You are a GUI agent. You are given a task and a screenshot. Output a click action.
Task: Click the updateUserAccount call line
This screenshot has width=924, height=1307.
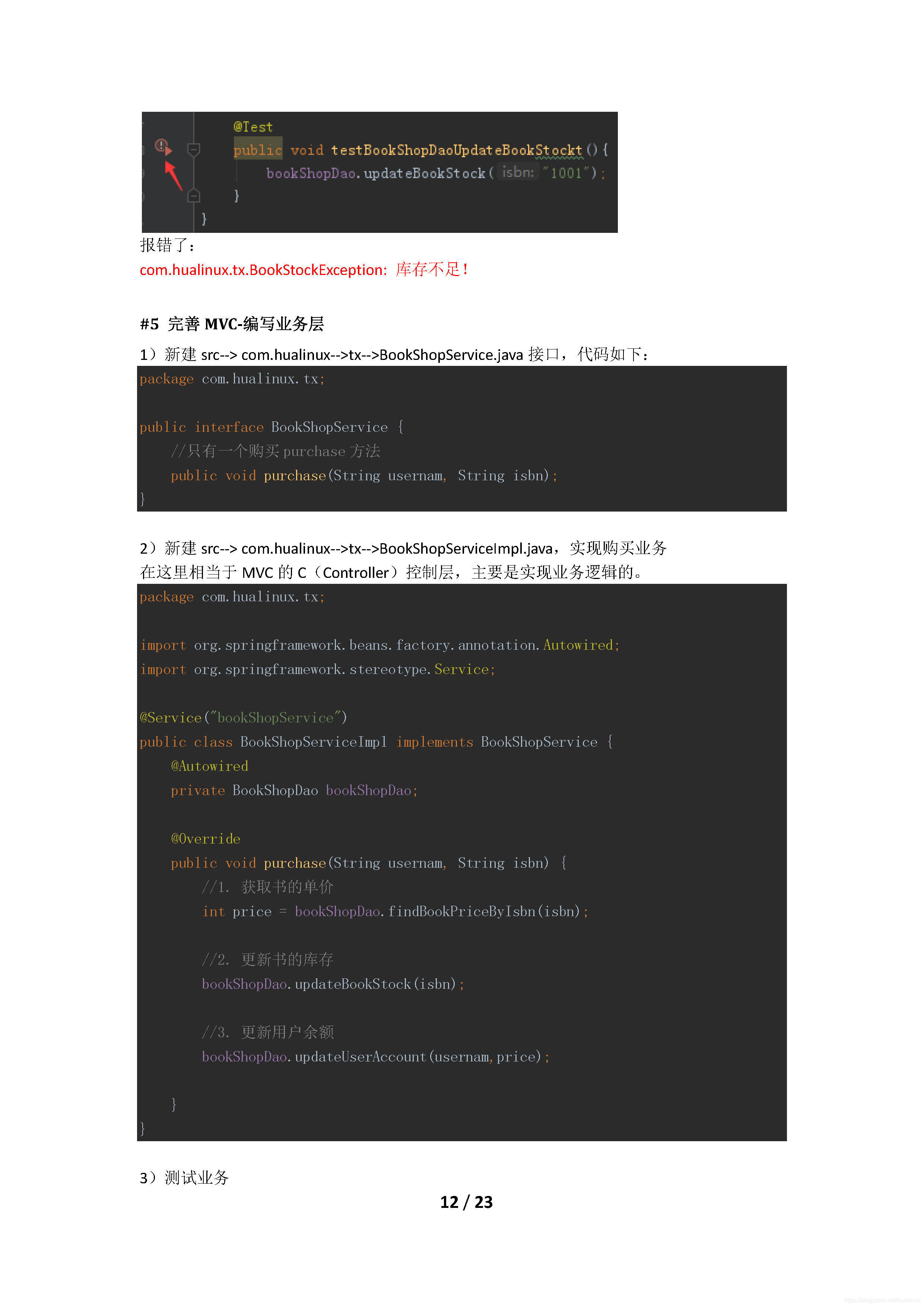click(375, 1057)
